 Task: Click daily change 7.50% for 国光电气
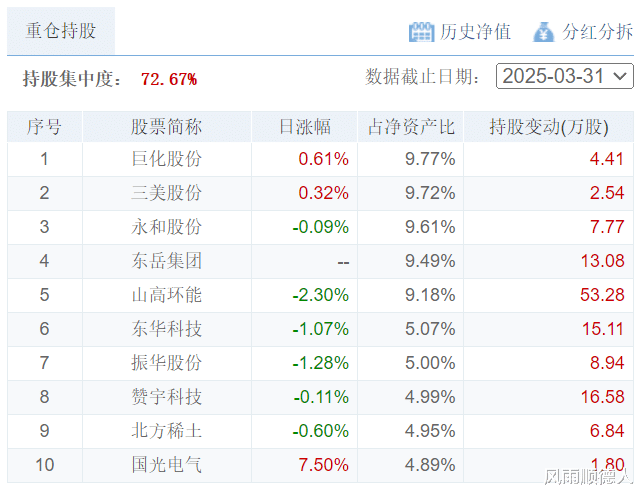324,466
